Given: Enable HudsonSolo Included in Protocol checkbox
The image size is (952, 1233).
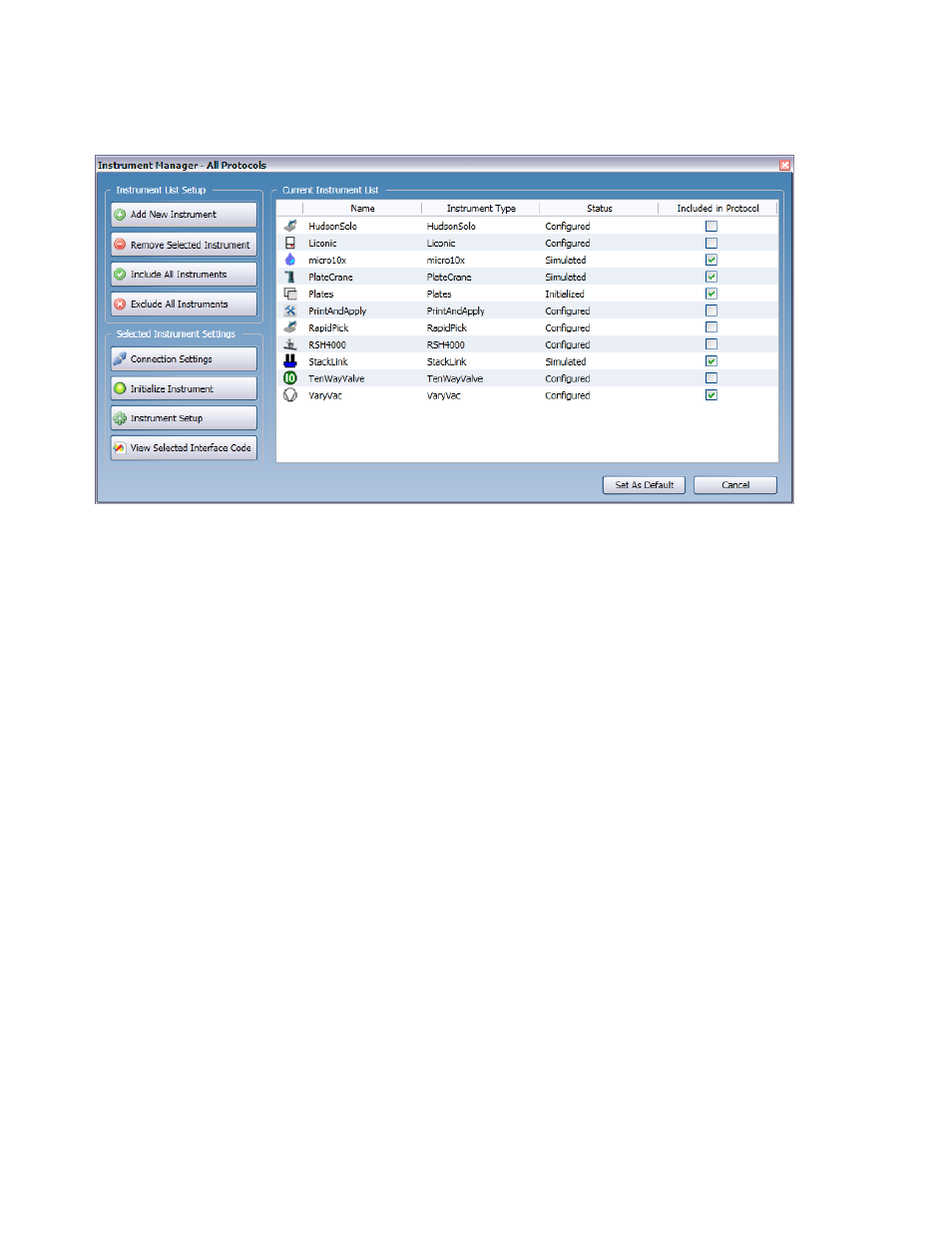Looking at the screenshot, I should tap(712, 226).
